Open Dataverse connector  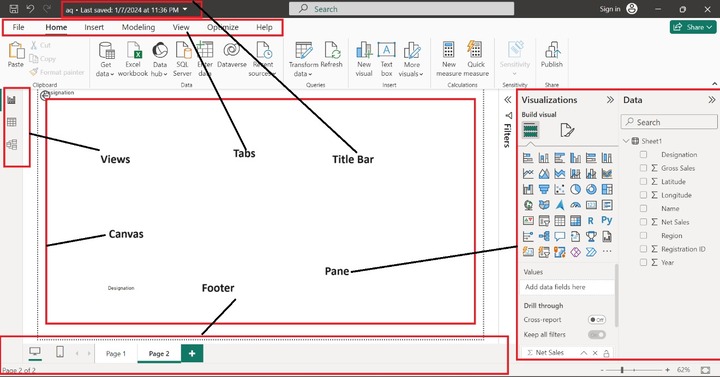pyautogui.click(x=232, y=55)
